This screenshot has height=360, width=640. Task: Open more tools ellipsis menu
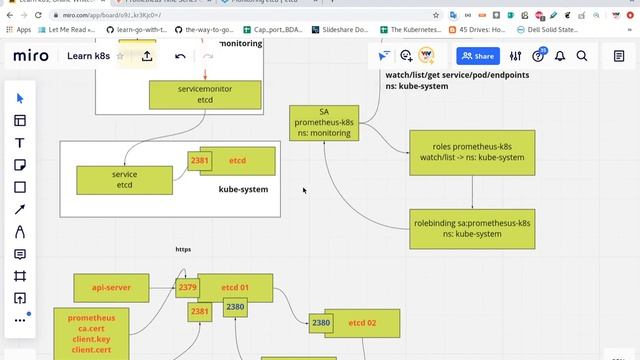[20, 320]
